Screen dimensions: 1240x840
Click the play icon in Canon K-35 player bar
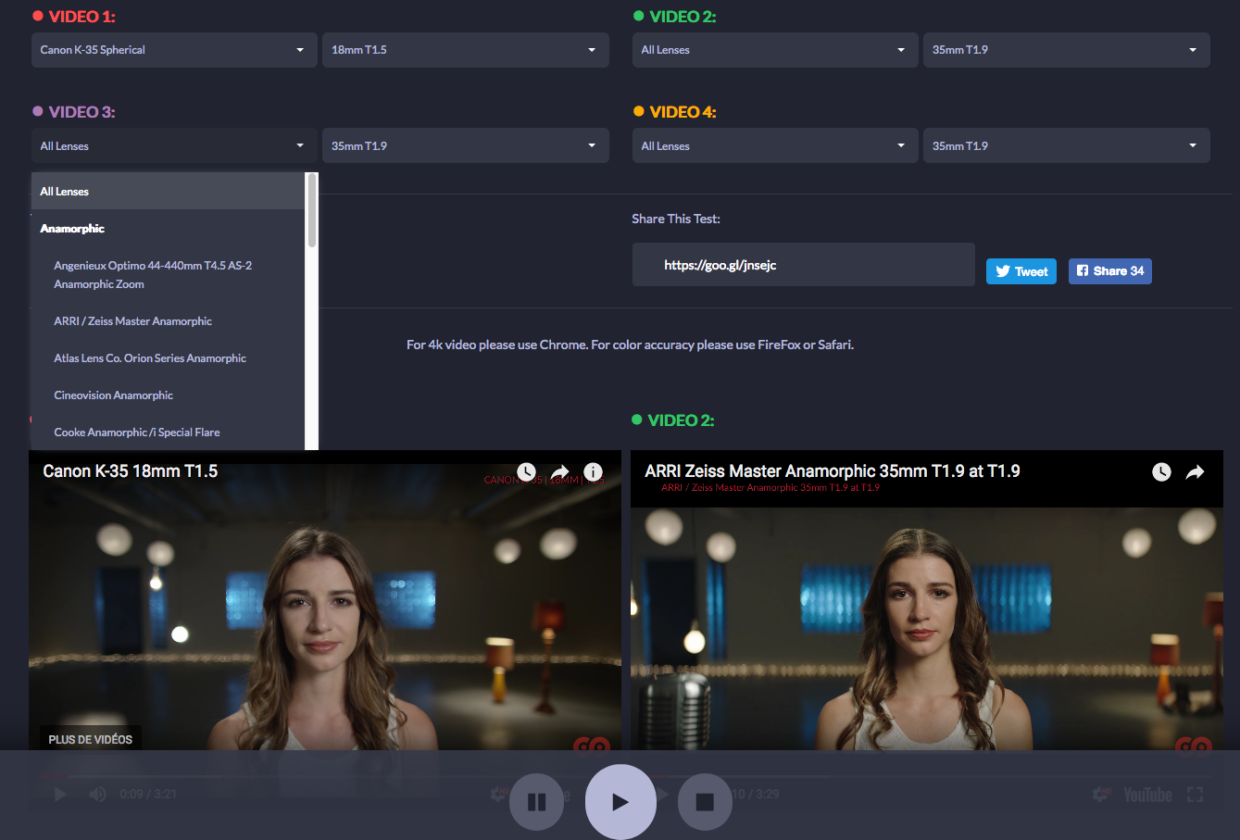pos(60,795)
